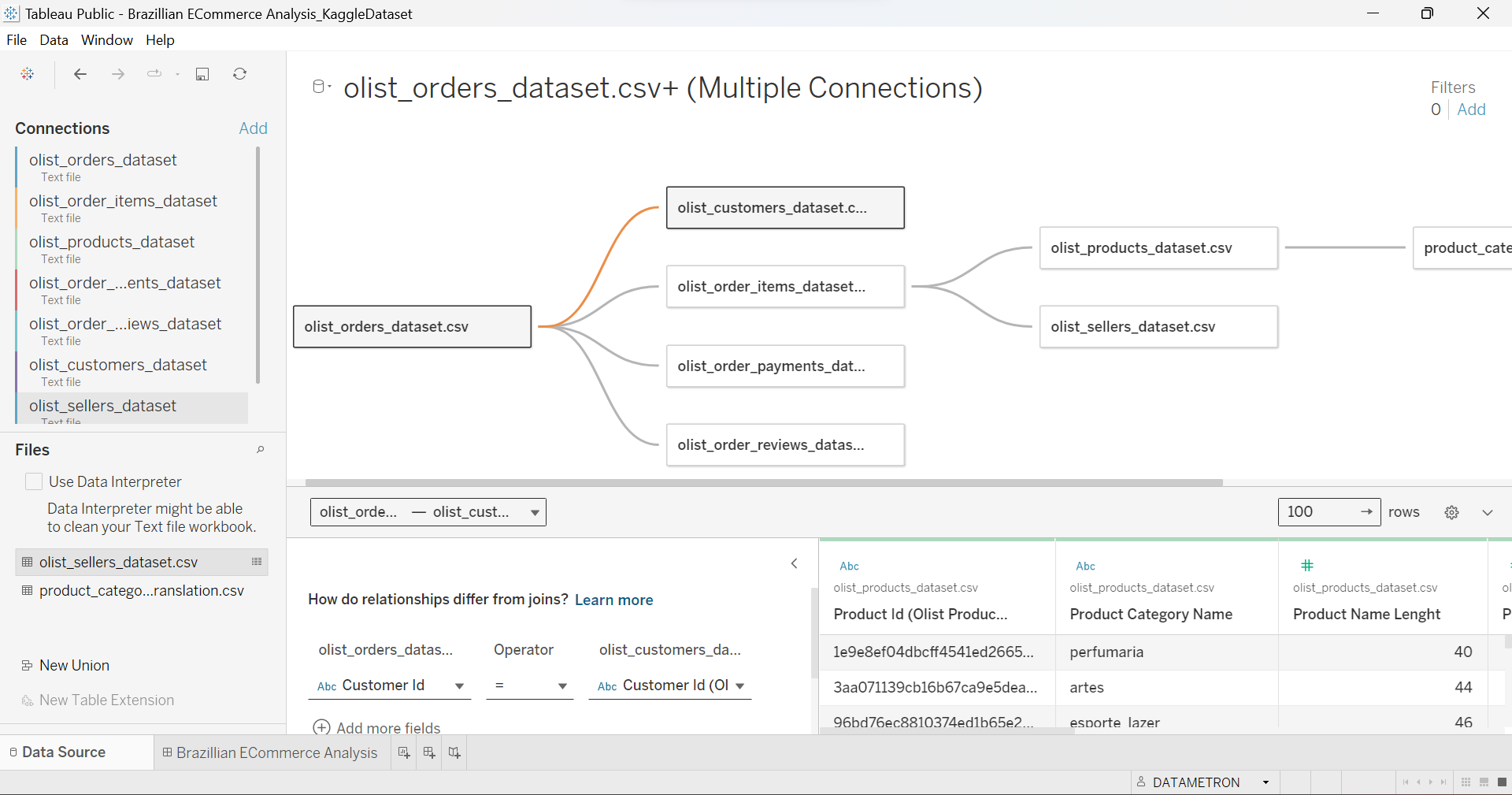Click the save workbook floppy disk icon
Screen dimensions: 1512x795
click(202, 73)
